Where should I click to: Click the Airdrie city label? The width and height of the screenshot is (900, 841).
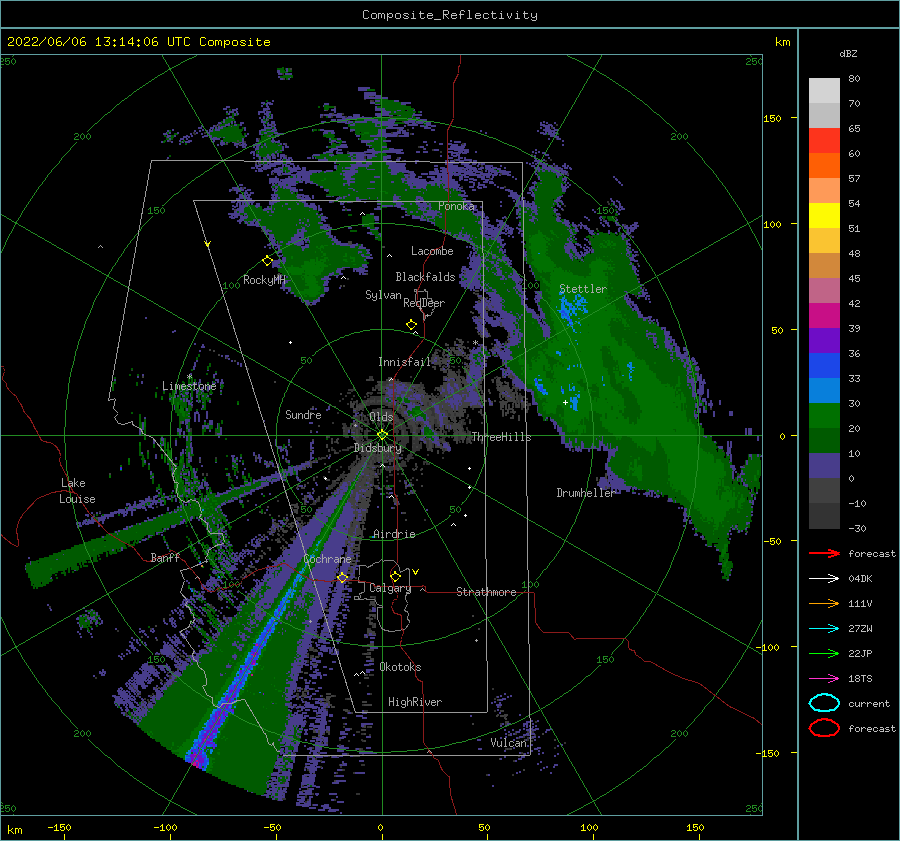(x=394, y=534)
